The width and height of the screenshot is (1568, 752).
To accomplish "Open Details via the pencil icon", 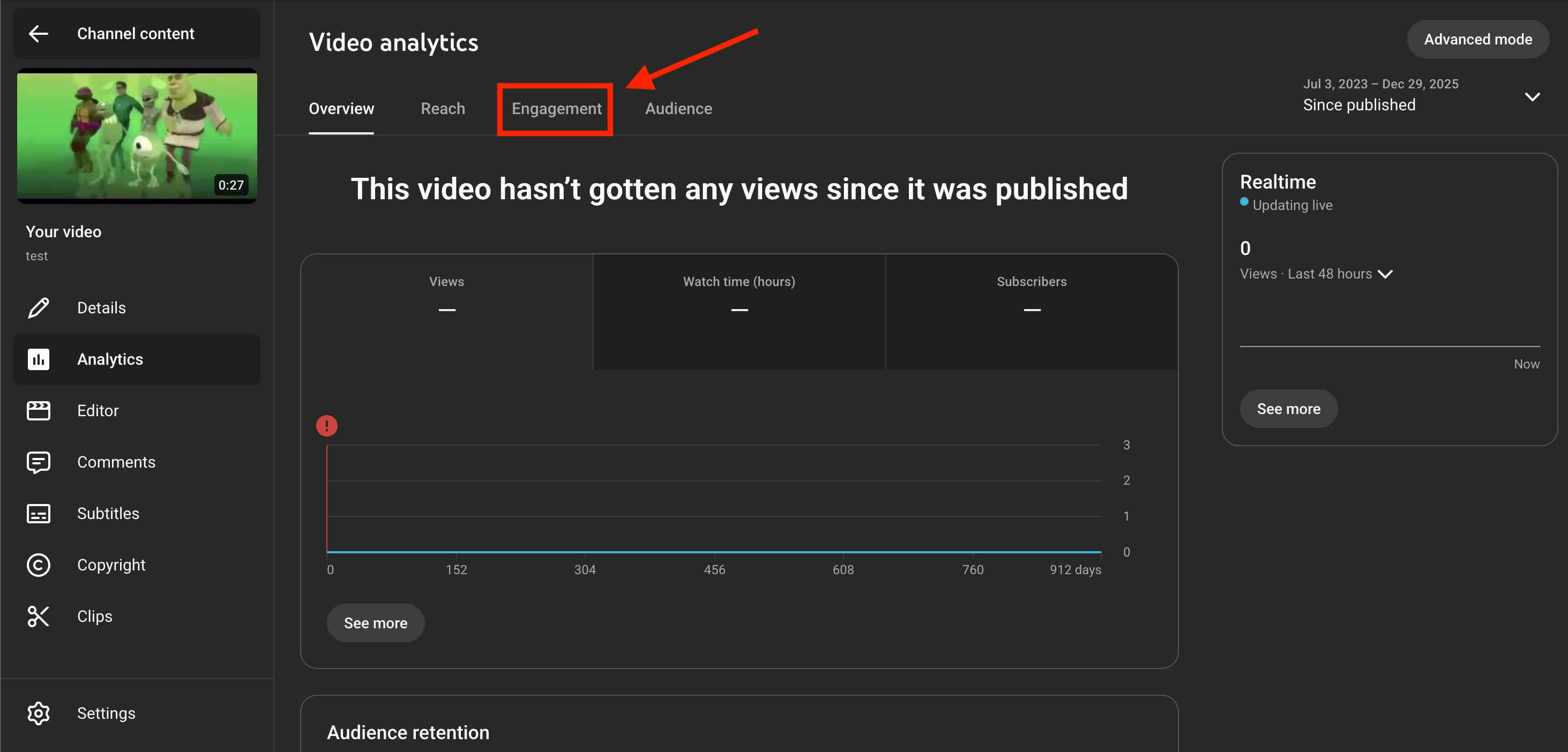I will pyautogui.click(x=39, y=308).
